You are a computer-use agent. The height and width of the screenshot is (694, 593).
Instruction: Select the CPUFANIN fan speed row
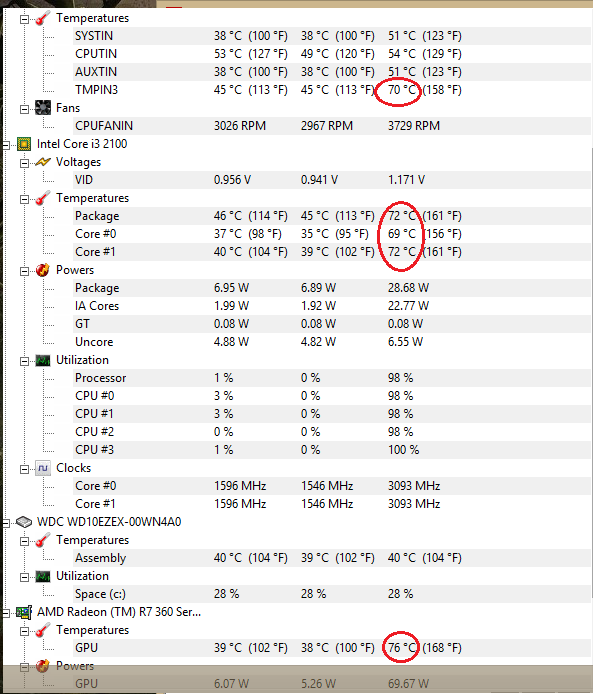click(332, 126)
